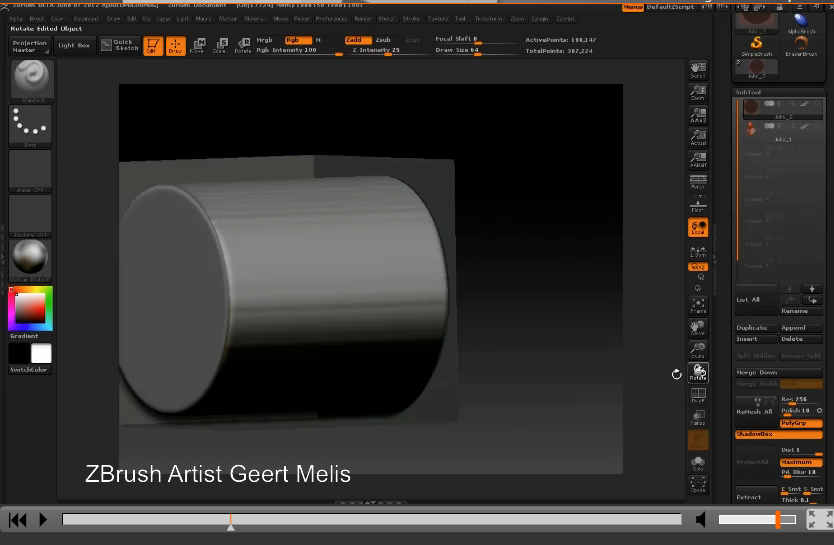Toggle Local transformations button

(698, 228)
